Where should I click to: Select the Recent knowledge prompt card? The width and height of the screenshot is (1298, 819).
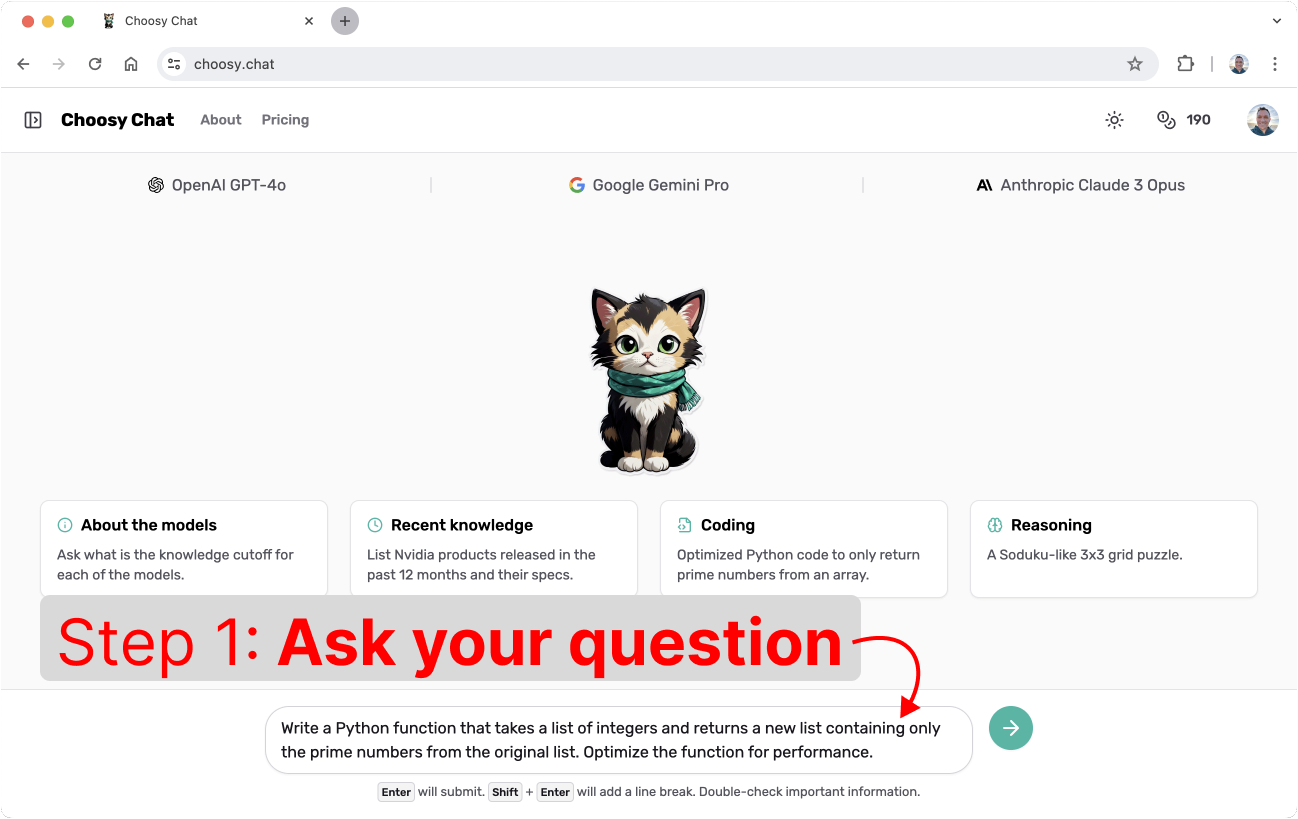(494, 549)
